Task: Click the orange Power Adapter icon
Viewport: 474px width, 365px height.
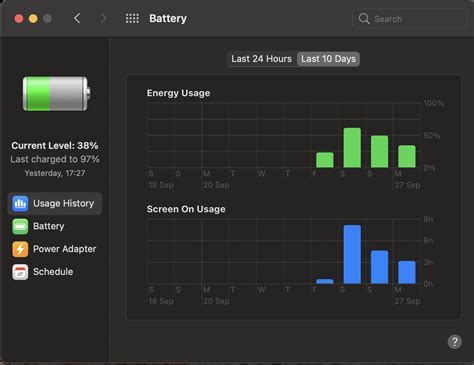Action: [x=20, y=249]
